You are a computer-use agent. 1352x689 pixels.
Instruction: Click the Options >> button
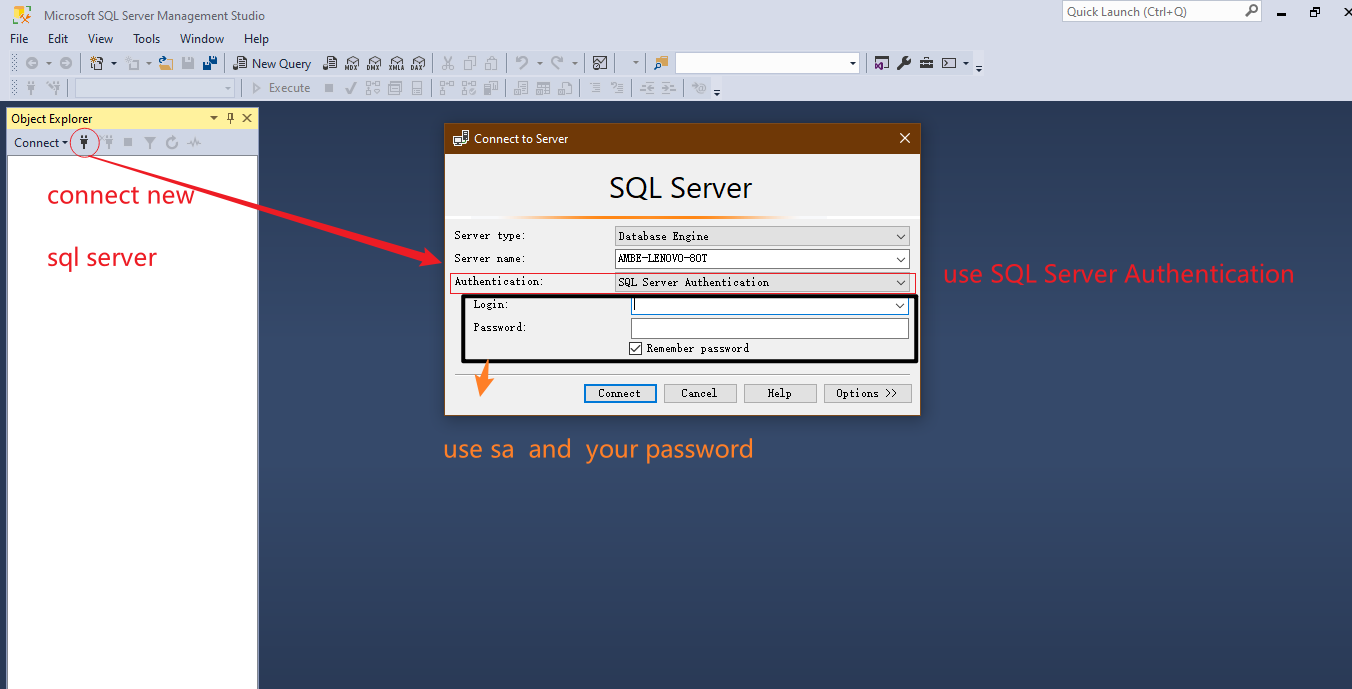tap(868, 394)
